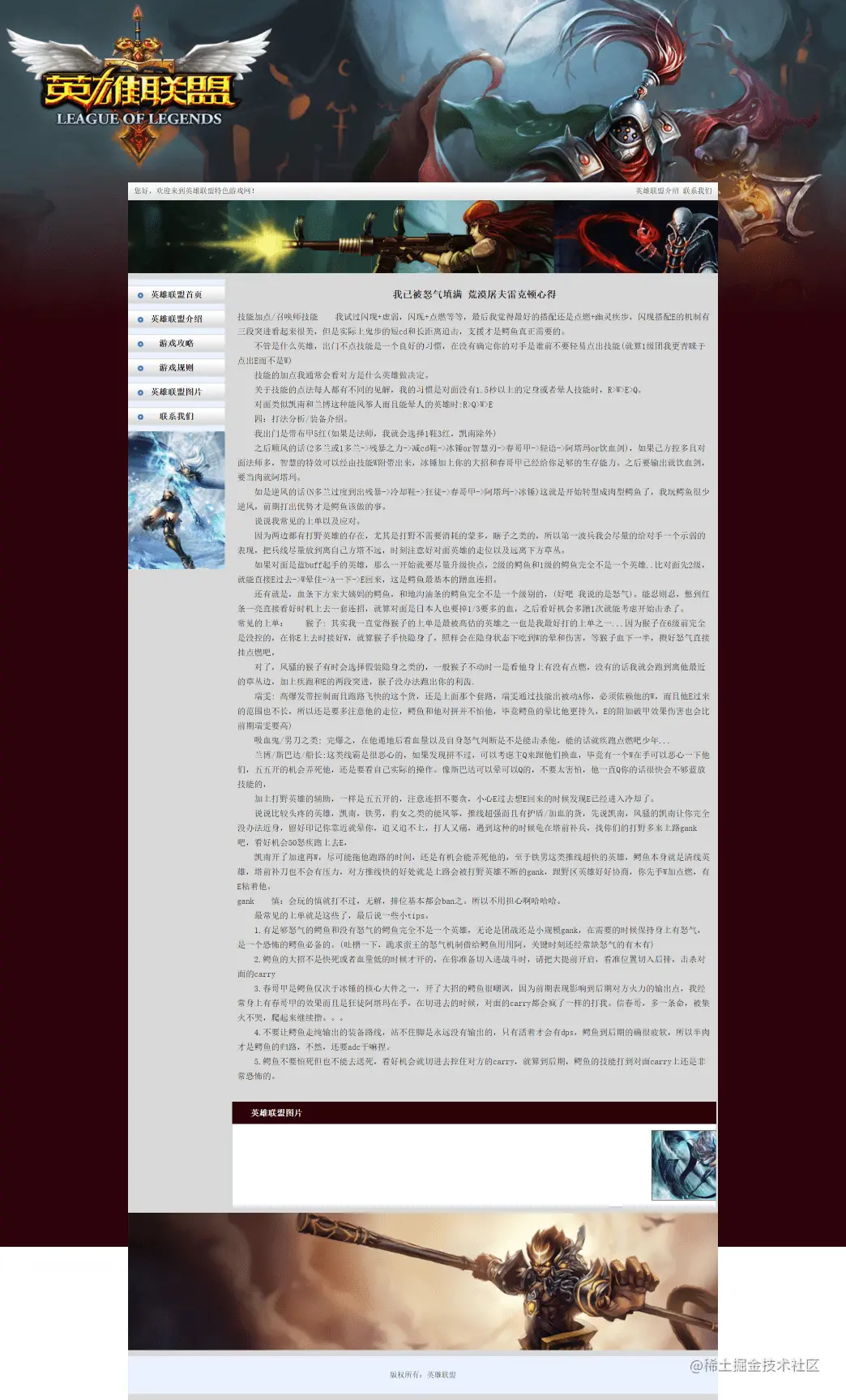
Task: Click the bullet icon beside 游戏攻略
Action: pyautogui.click(x=140, y=344)
